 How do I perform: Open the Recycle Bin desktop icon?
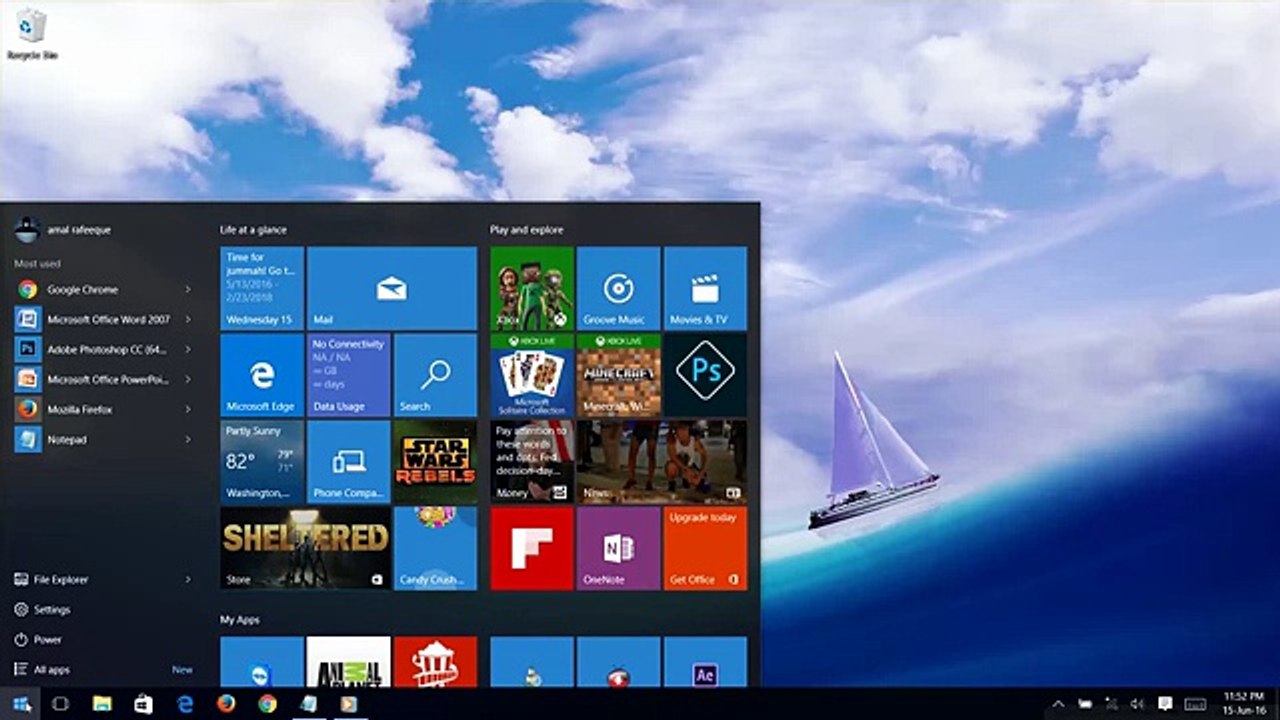(31, 34)
